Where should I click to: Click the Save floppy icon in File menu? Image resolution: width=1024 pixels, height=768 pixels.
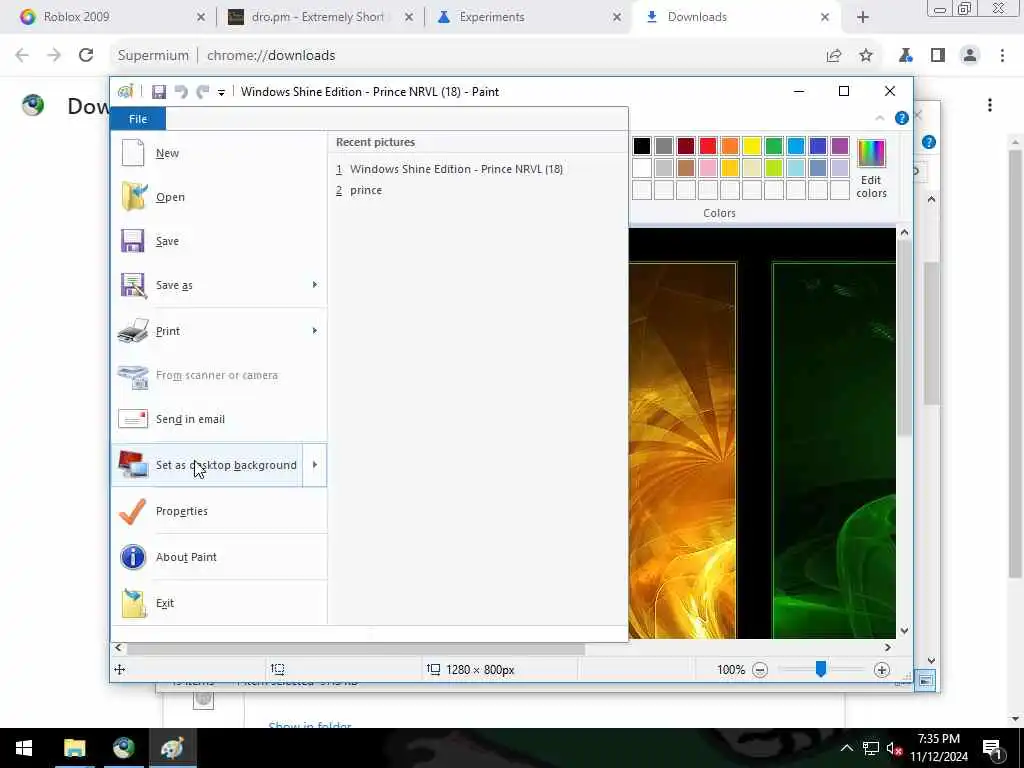coord(133,241)
